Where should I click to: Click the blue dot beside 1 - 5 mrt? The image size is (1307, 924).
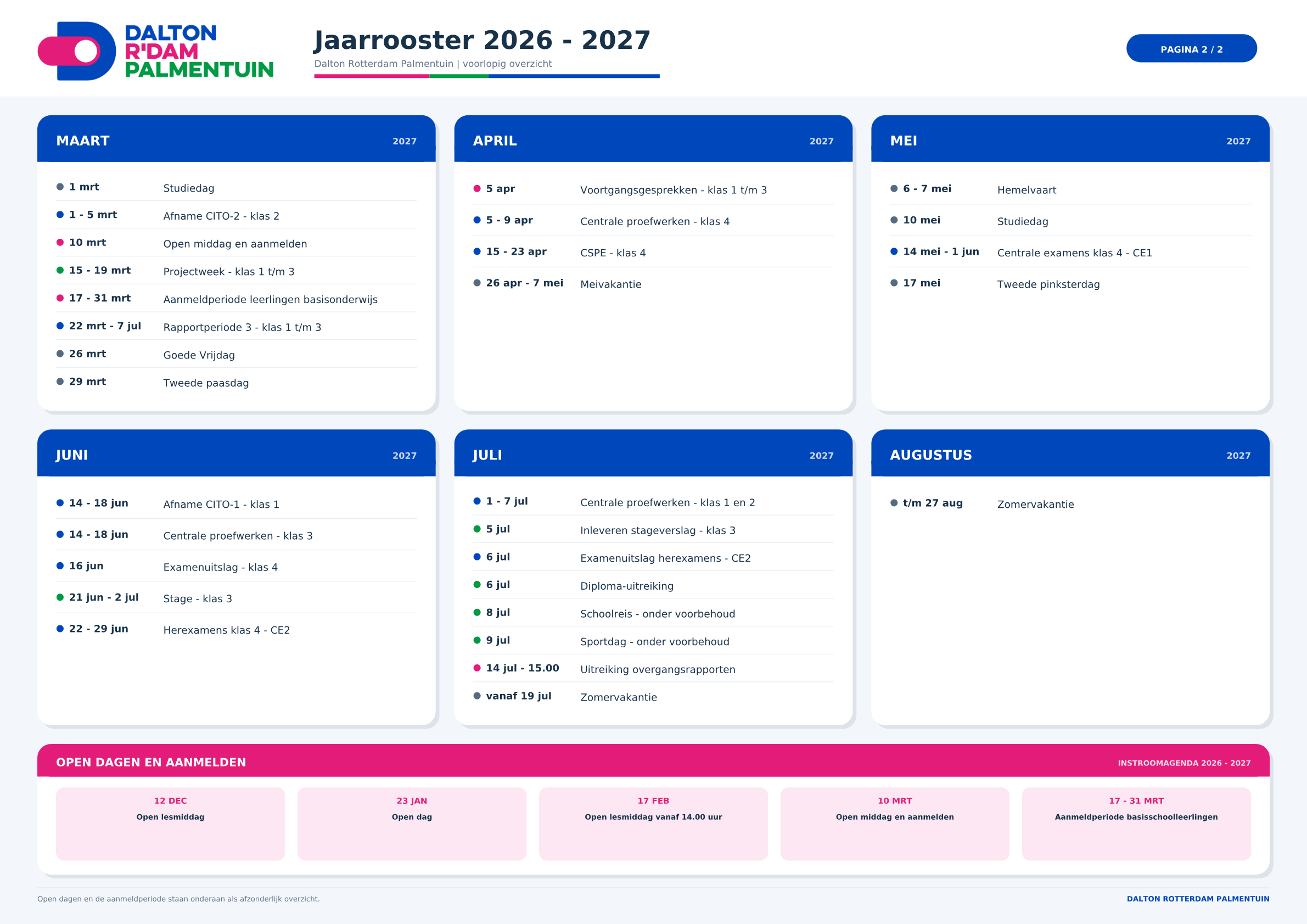[x=60, y=215]
